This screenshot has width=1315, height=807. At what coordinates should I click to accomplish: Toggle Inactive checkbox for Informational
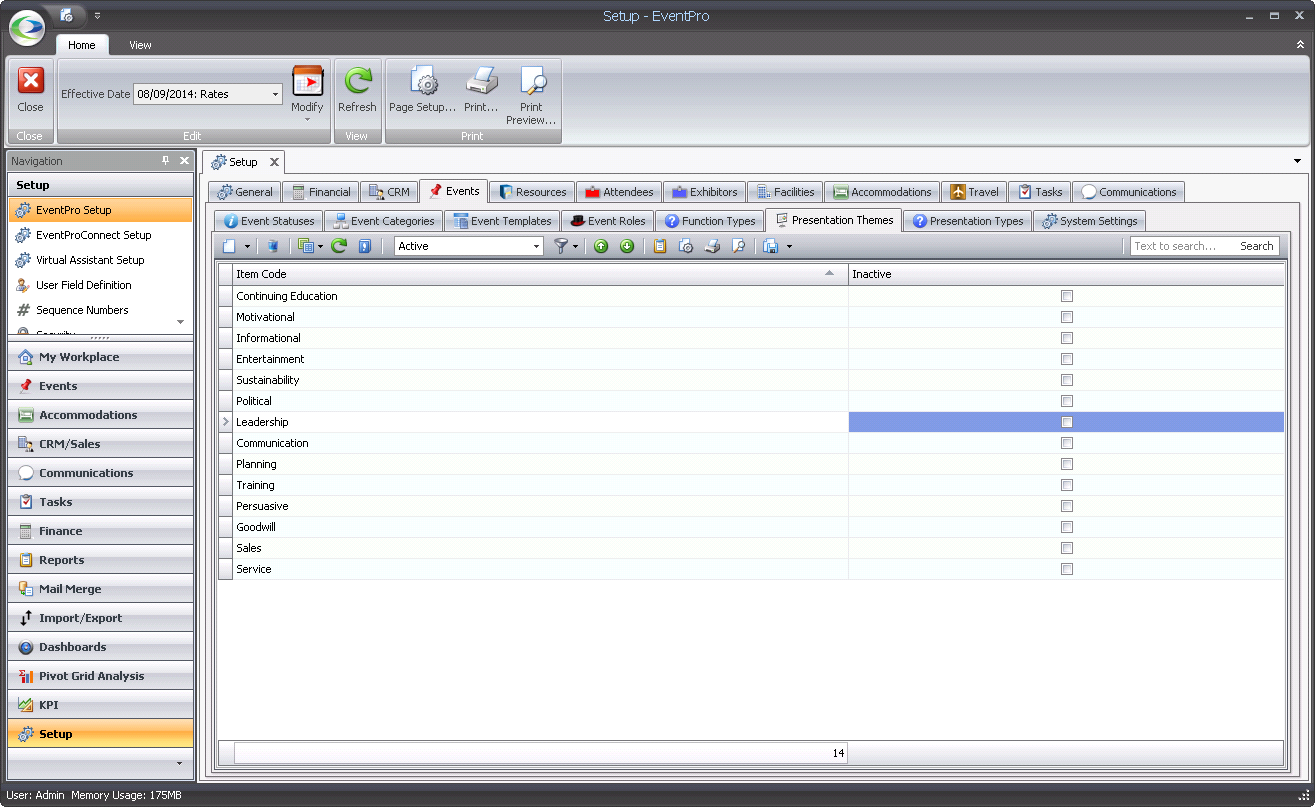1067,338
